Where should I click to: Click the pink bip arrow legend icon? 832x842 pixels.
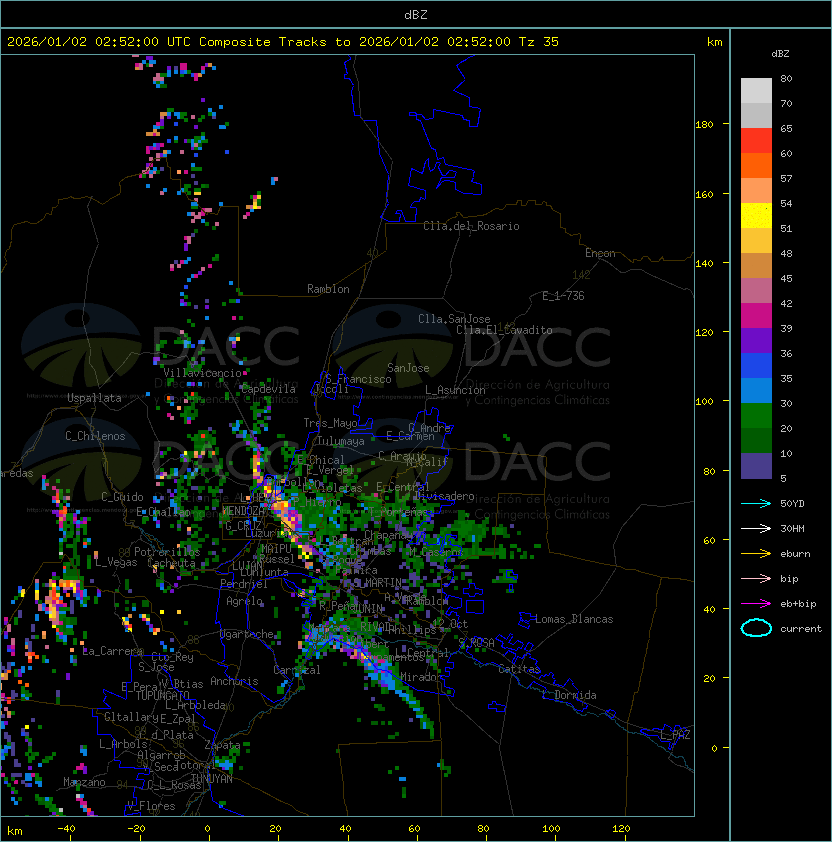pos(756,579)
